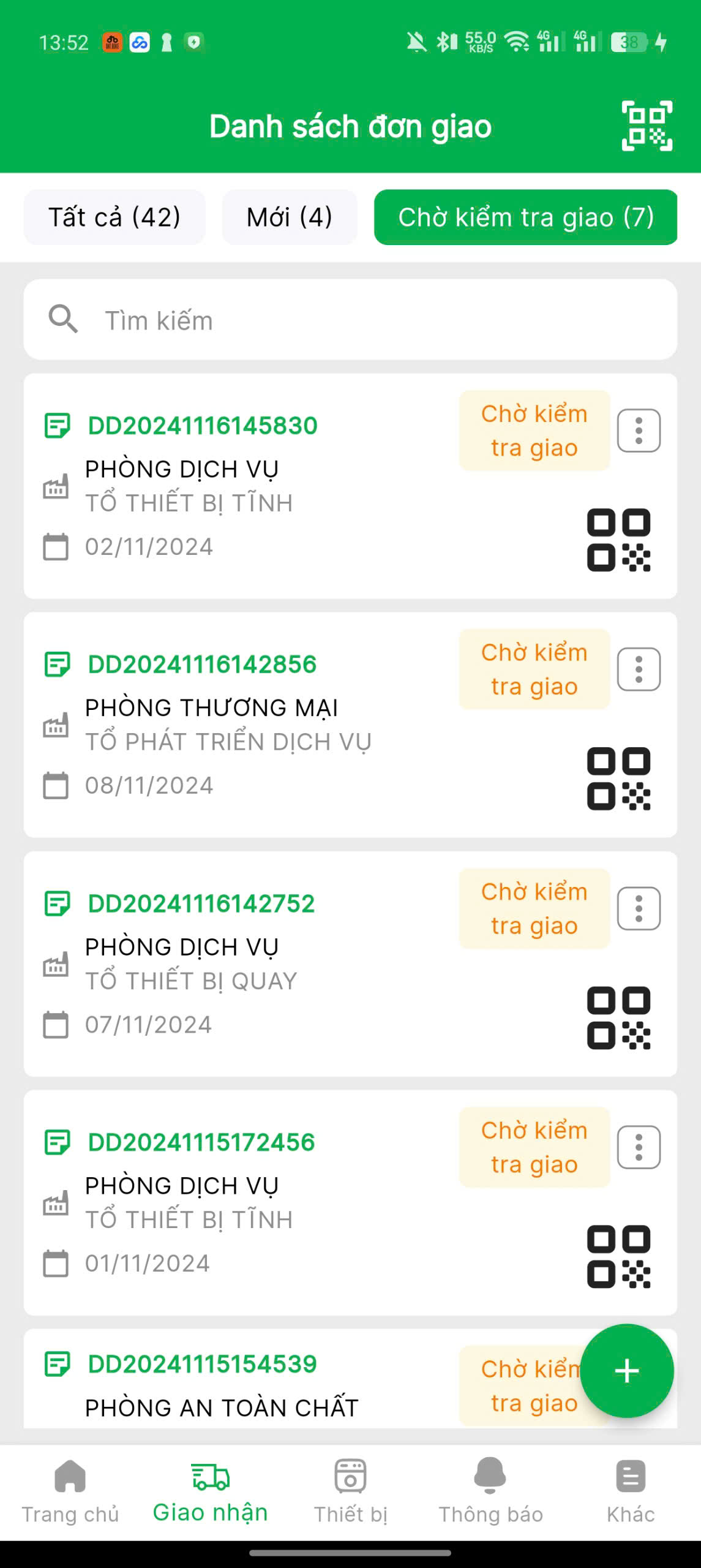701x1568 pixels.
Task: Select the Mới (4) filter tab
Action: [289, 217]
